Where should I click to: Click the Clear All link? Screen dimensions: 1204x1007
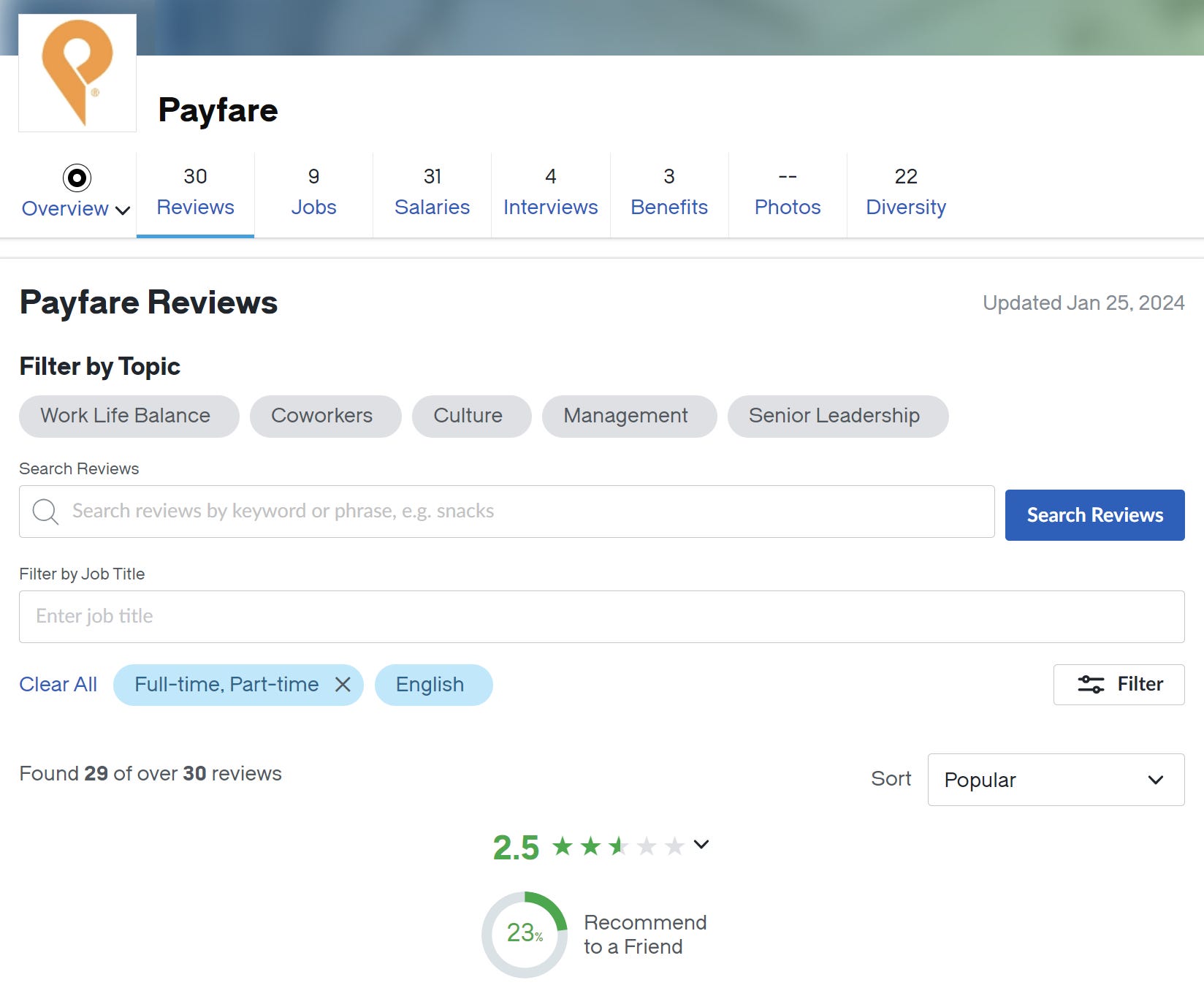pos(58,685)
